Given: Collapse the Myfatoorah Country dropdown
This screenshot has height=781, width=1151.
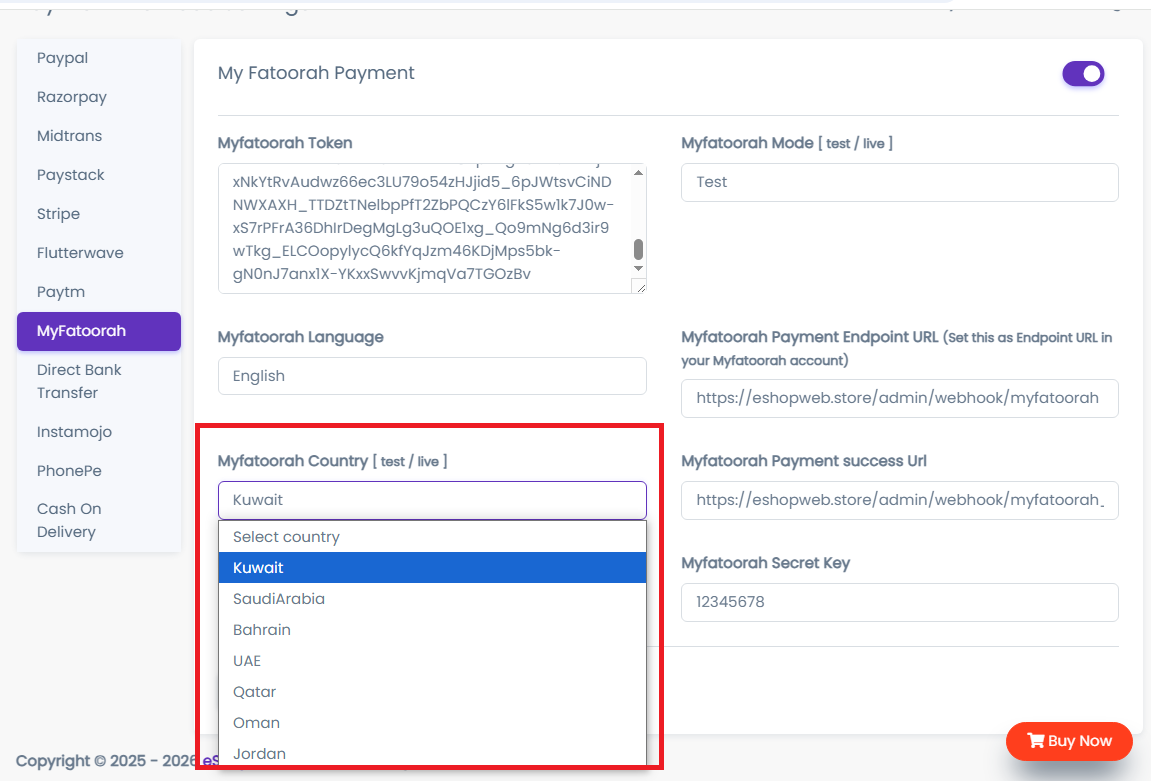Looking at the screenshot, I should pyautogui.click(x=432, y=500).
